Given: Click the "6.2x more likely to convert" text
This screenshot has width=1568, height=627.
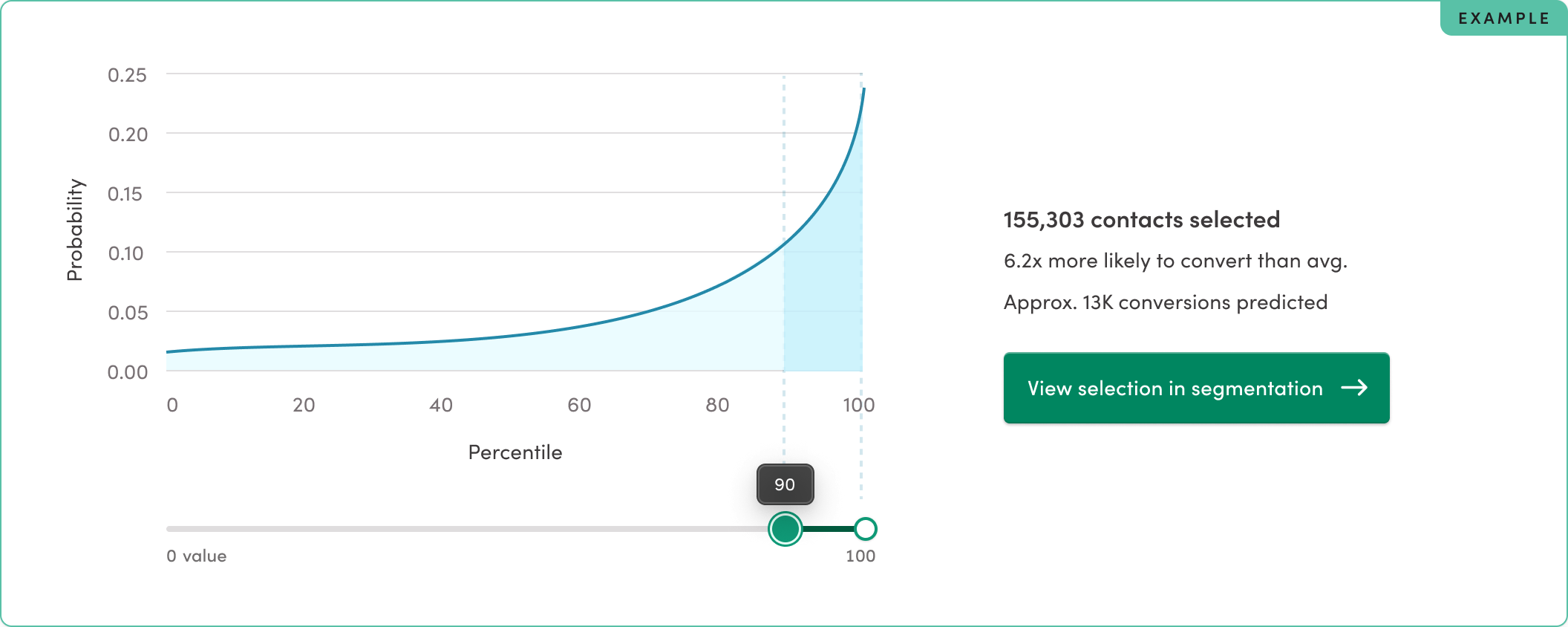Looking at the screenshot, I should (x=1175, y=261).
